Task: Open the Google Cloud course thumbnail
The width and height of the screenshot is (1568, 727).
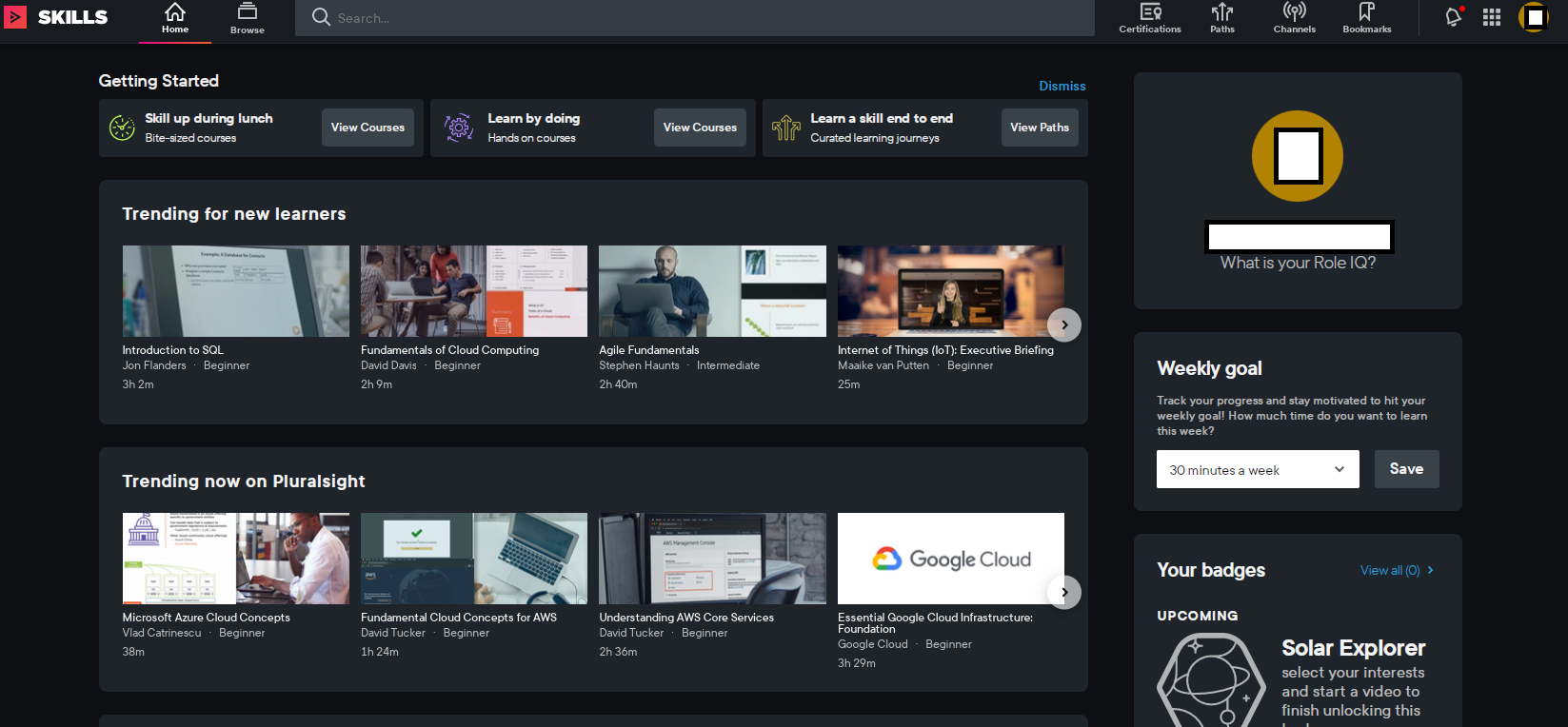Action: click(x=951, y=559)
